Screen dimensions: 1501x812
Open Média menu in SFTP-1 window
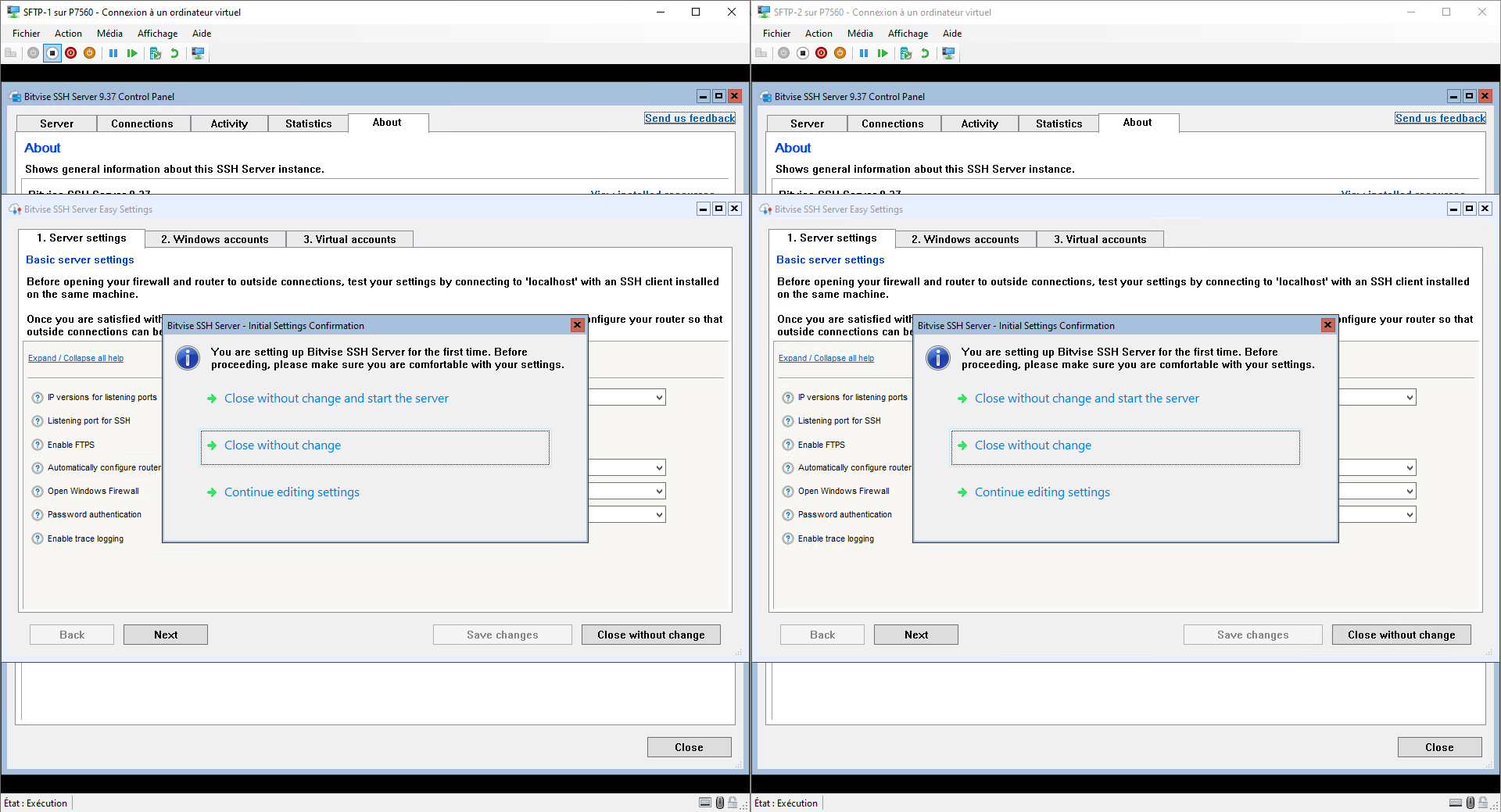pyautogui.click(x=109, y=34)
